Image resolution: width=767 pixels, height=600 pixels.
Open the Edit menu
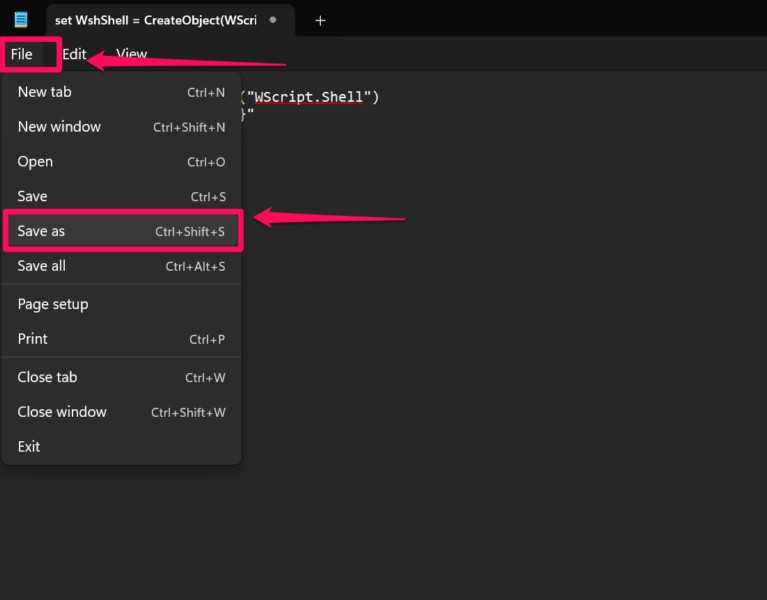tap(74, 54)
